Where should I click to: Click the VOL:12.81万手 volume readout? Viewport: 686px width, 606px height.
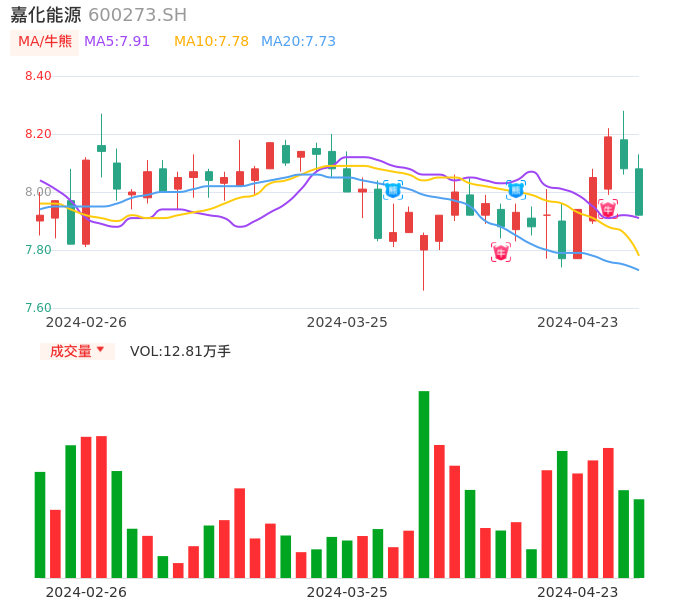[180, 351]
